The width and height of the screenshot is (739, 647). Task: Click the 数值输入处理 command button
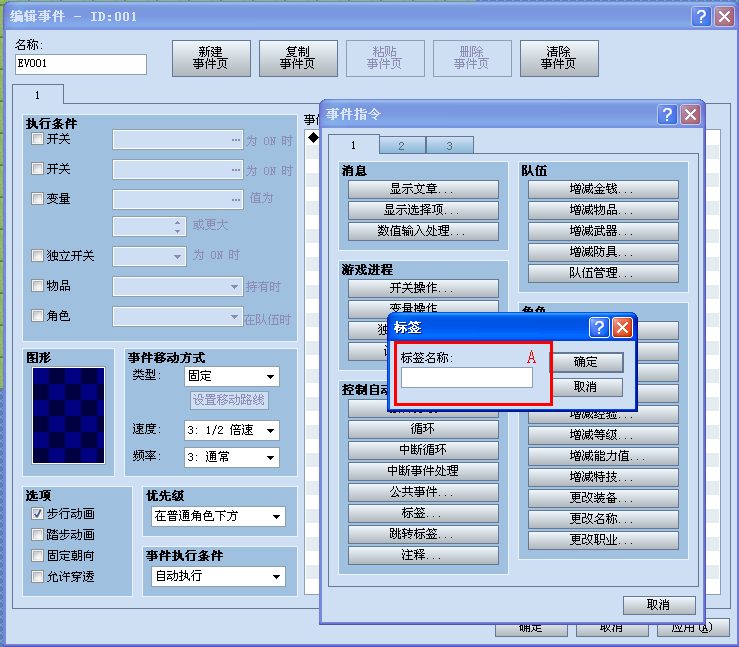[423, 231]
